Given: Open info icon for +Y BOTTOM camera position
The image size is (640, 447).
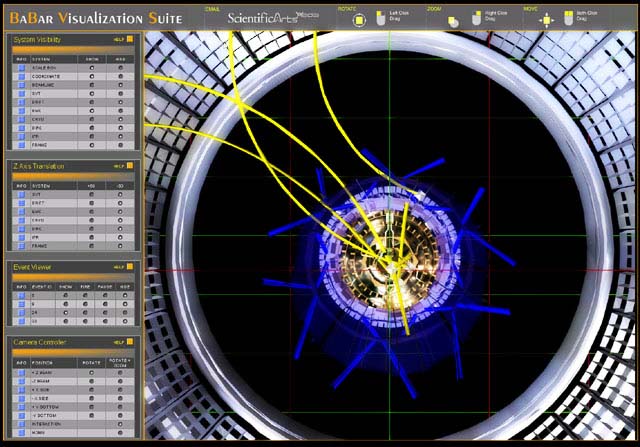Looking at the screenshot, I should coord(21,407).
